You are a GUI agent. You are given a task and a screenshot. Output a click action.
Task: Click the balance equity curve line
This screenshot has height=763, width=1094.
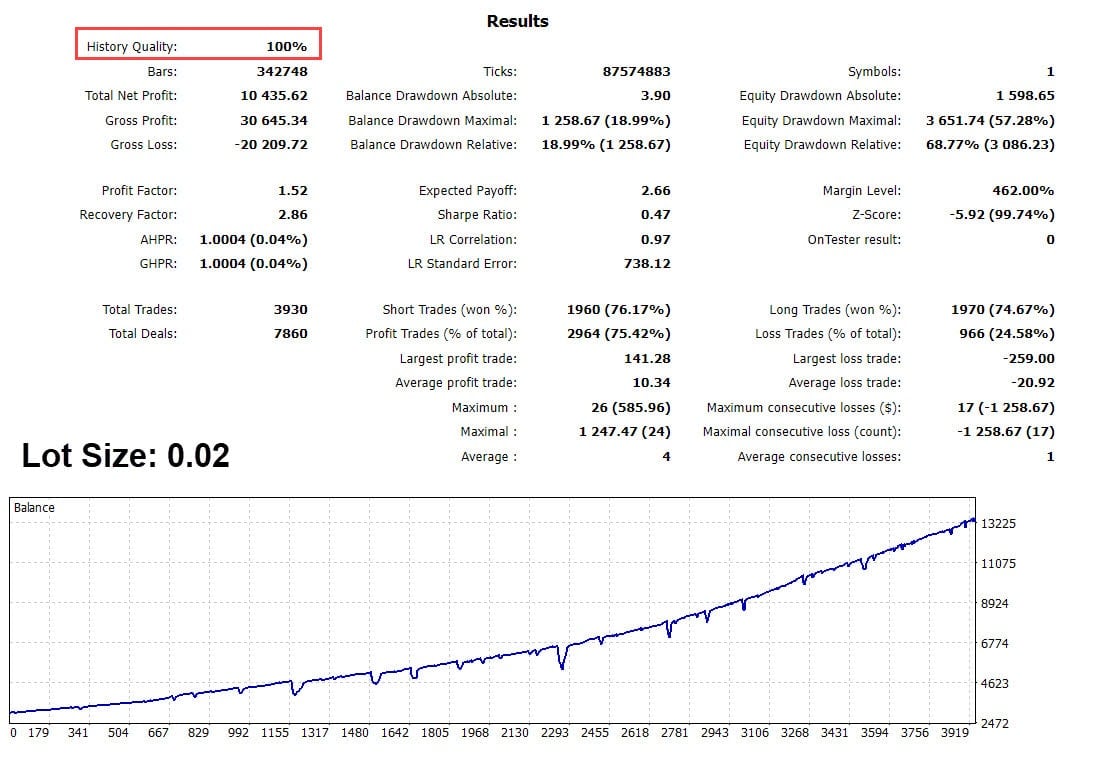pyautogui.click(x=550, y=647)
